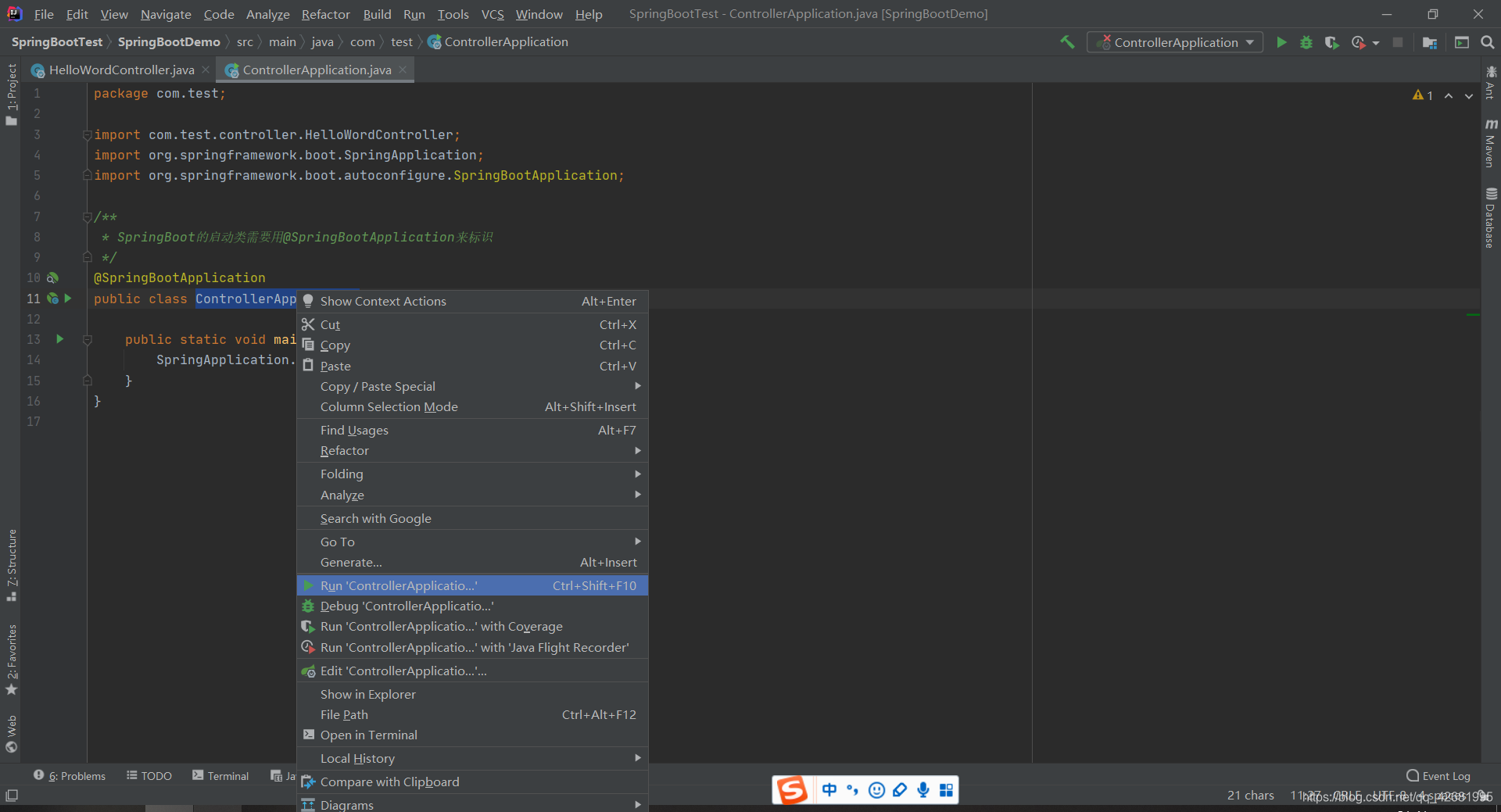Choose Edit 'ControllerApplicatio...' configuration entry
This screenshot has width=1501, height=812.
pos(472,671)
